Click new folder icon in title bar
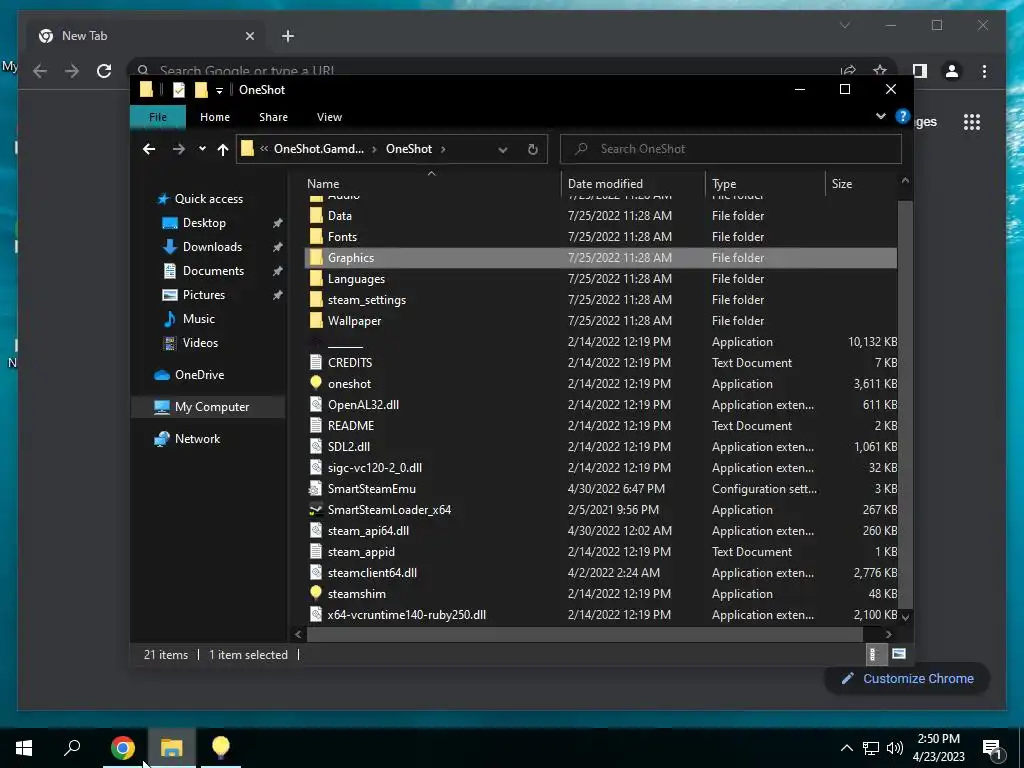 [201, 89]
